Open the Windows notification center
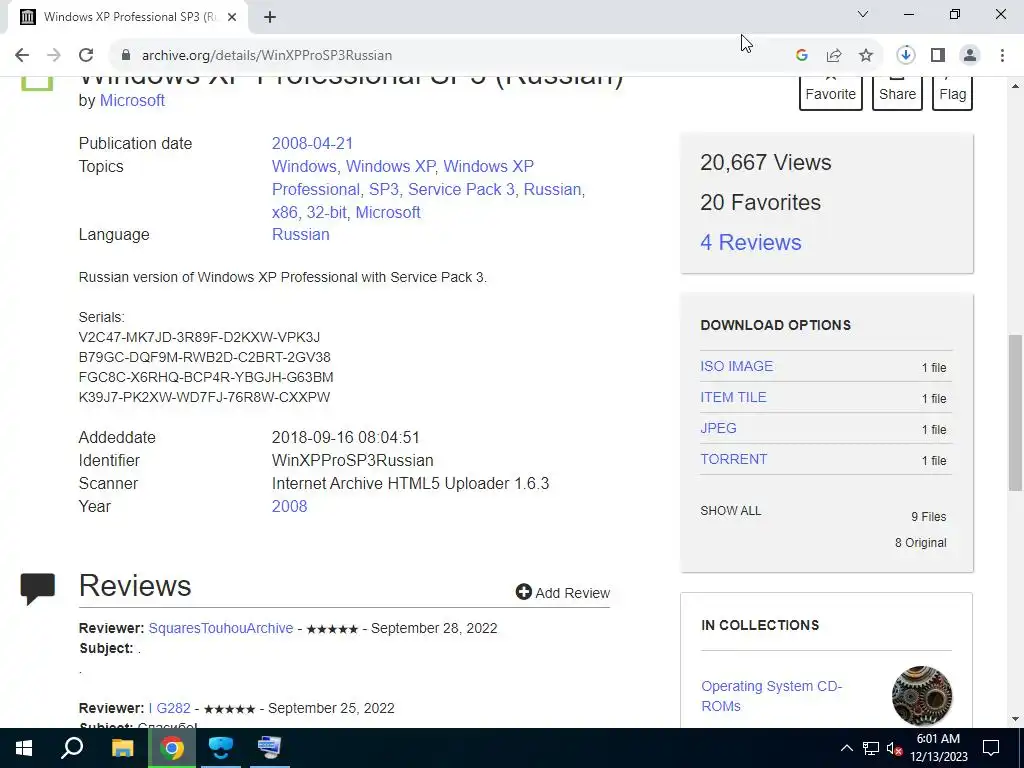1024x768 pixels. (x=991, y=748)
